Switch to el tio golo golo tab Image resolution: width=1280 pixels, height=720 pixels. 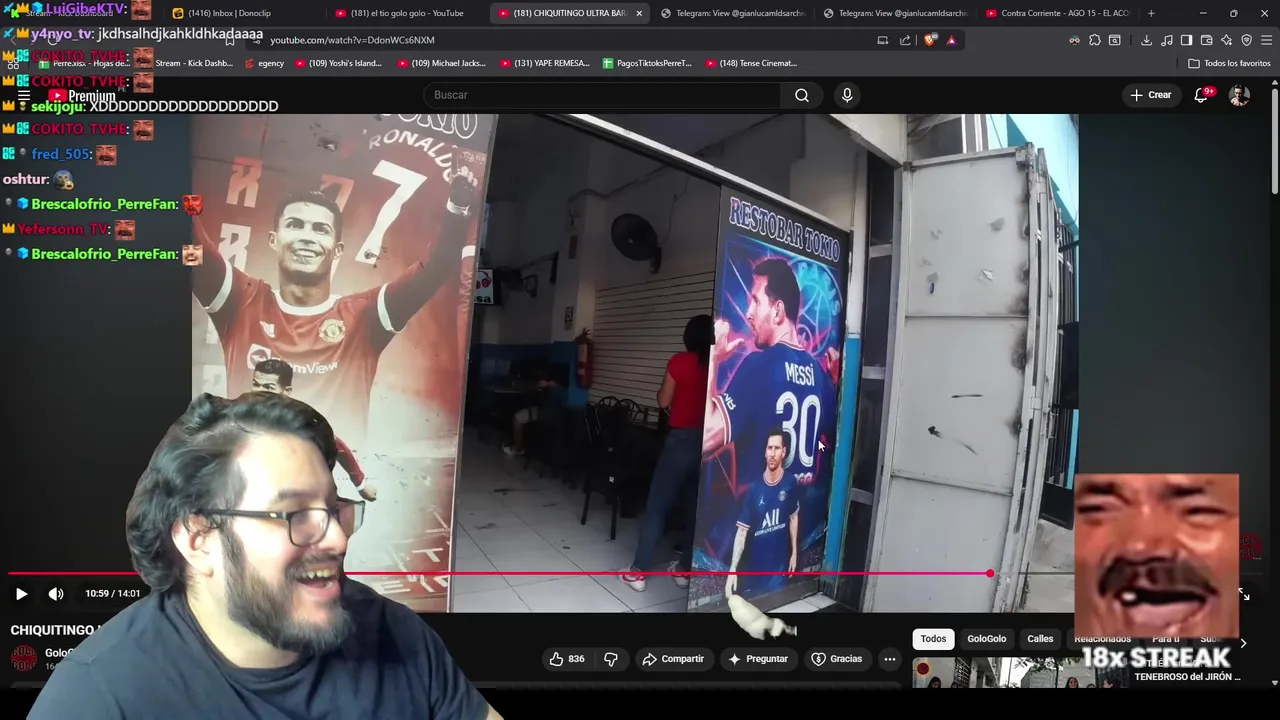405,13
